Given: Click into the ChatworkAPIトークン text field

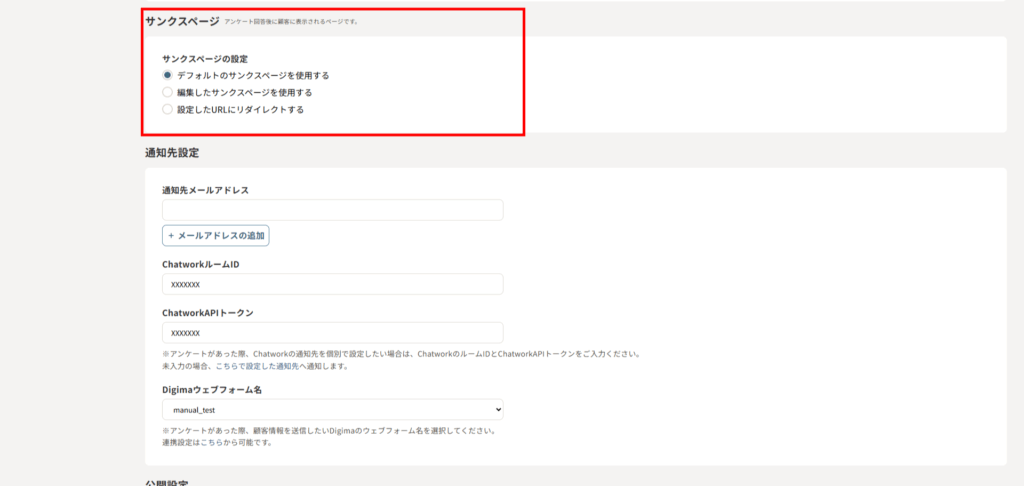Looking at the screenshot, I should [x=332, y=333].
